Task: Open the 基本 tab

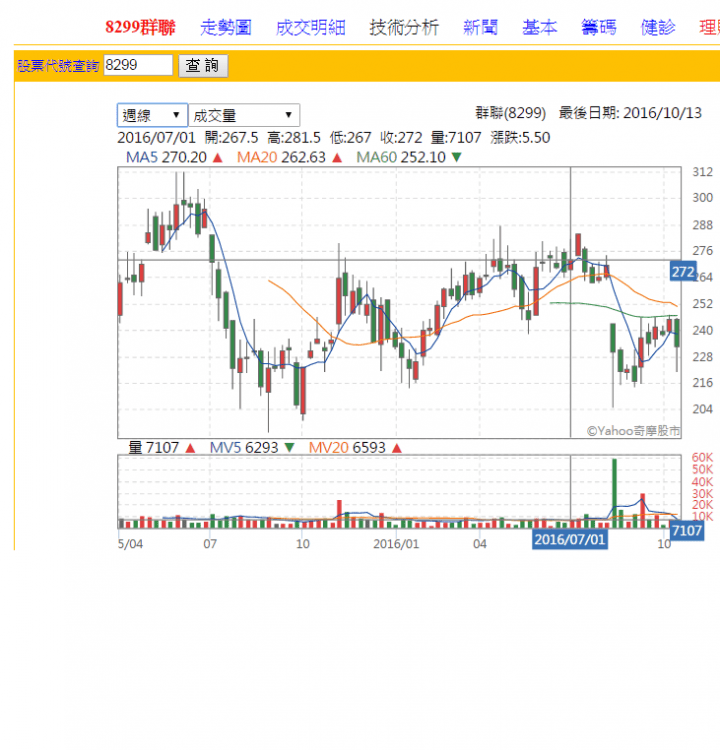Action: click(x=540, y=27)
